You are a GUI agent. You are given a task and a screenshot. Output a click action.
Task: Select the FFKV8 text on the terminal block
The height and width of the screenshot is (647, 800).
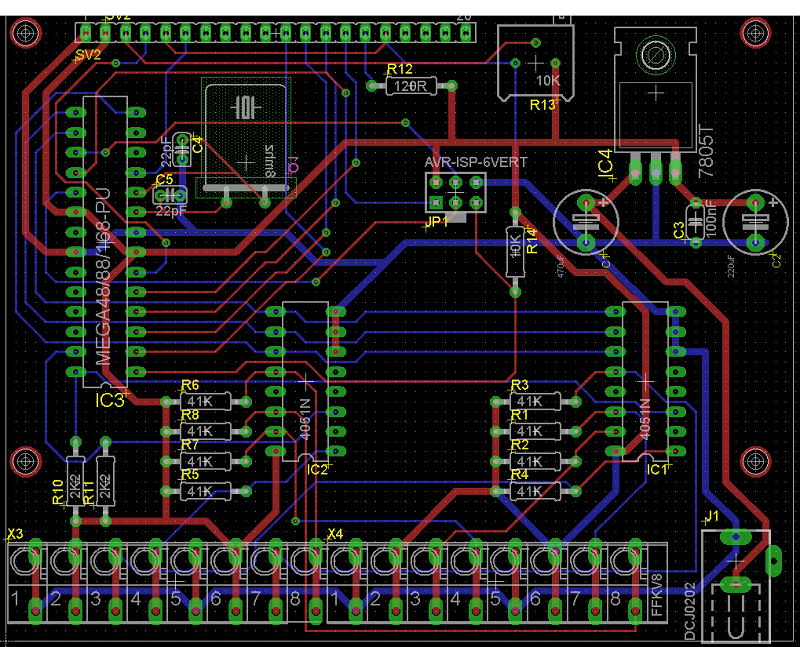pos(657,595)
